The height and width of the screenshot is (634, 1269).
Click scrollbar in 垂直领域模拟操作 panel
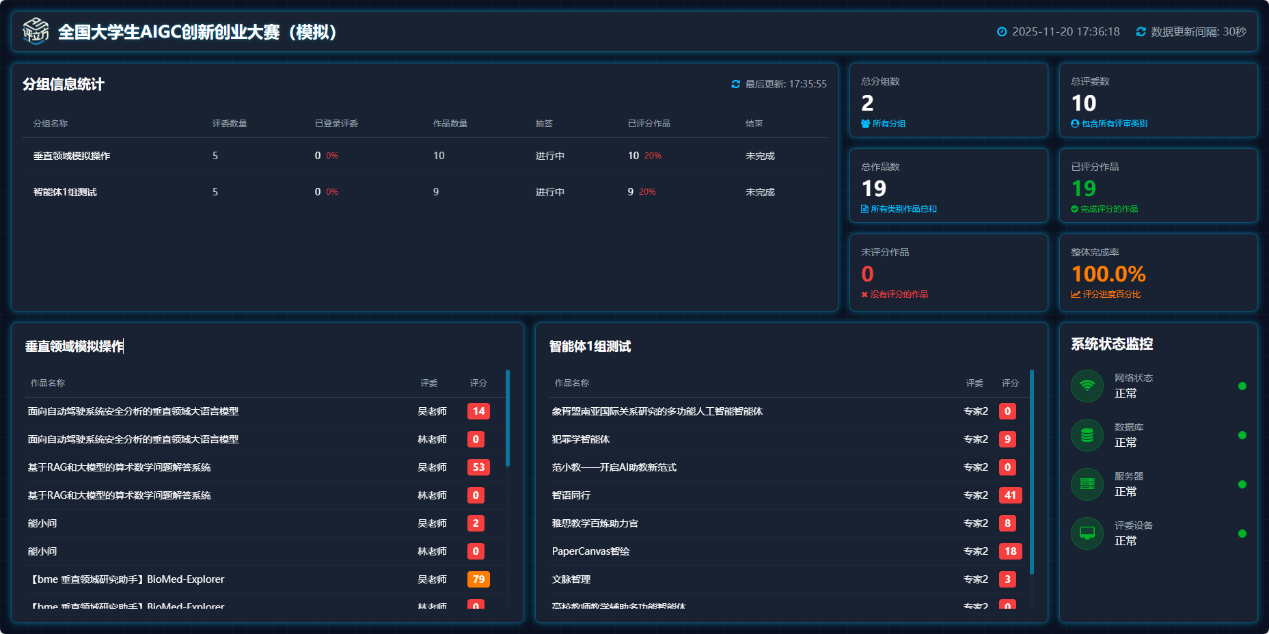[x=508, y=418]
